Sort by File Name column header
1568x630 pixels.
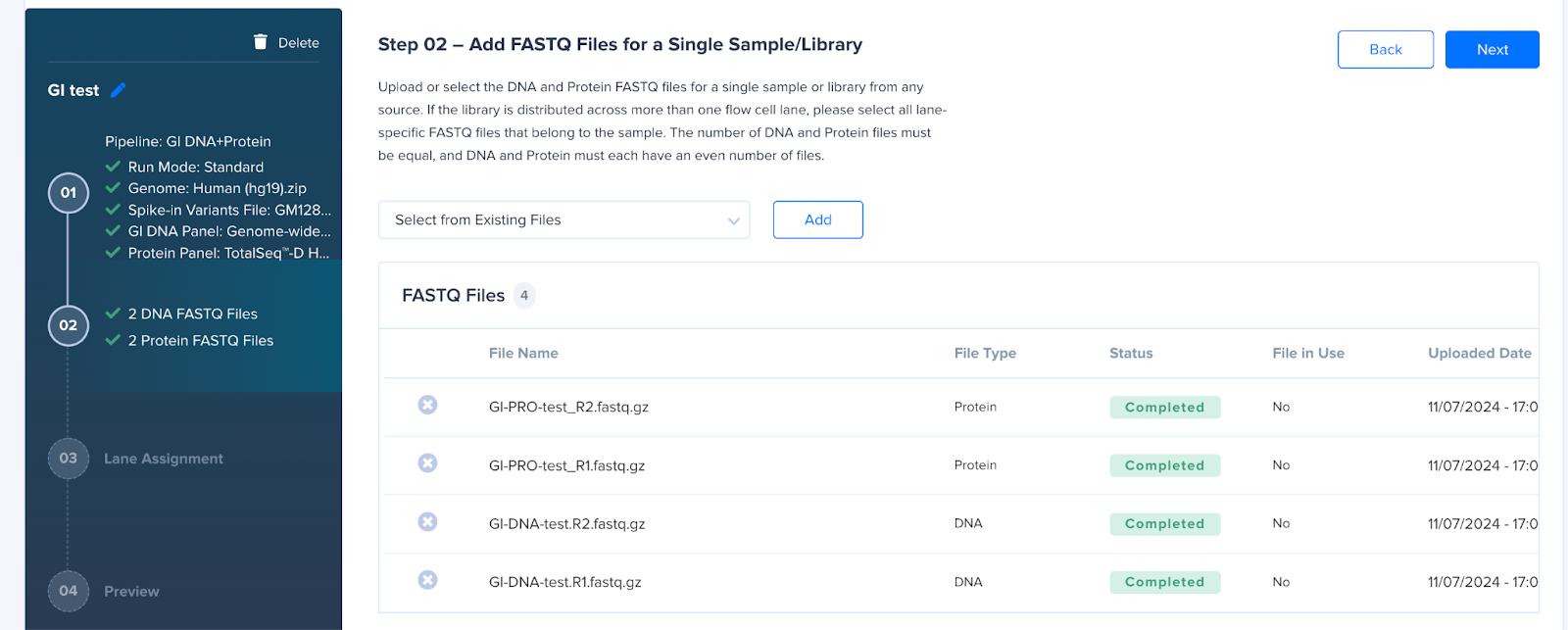coord(523,353)
